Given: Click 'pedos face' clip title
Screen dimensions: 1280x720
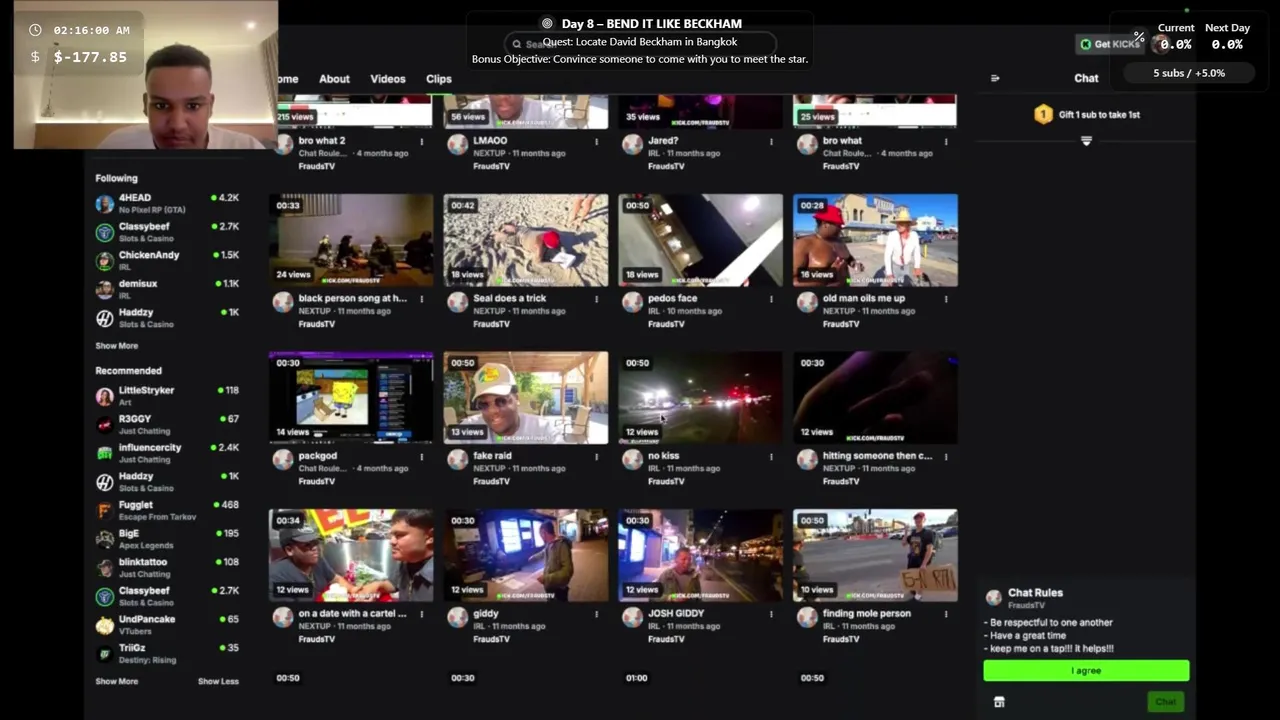Looking at the screenshot, I should coord(673,298).
